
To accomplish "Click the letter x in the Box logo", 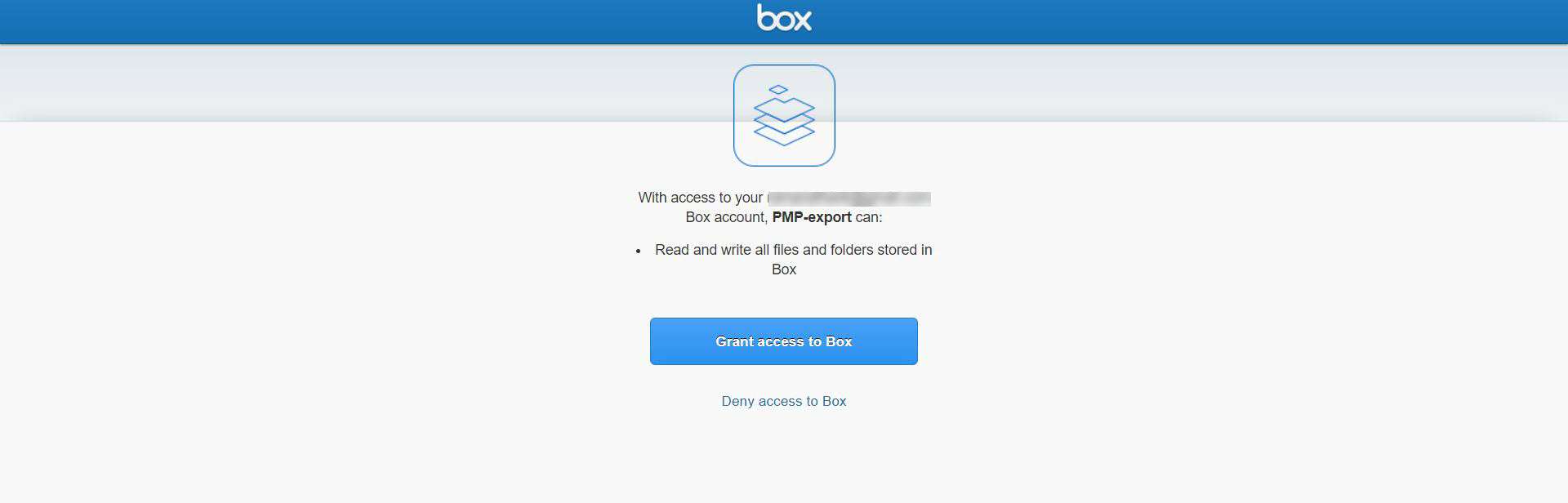I will tap(802, 21).
